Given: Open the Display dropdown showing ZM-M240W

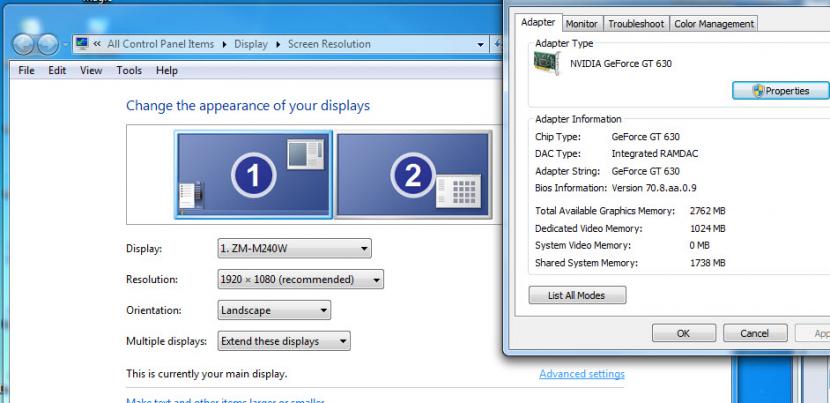Looking at the screenshot, I should click(294, 248).
